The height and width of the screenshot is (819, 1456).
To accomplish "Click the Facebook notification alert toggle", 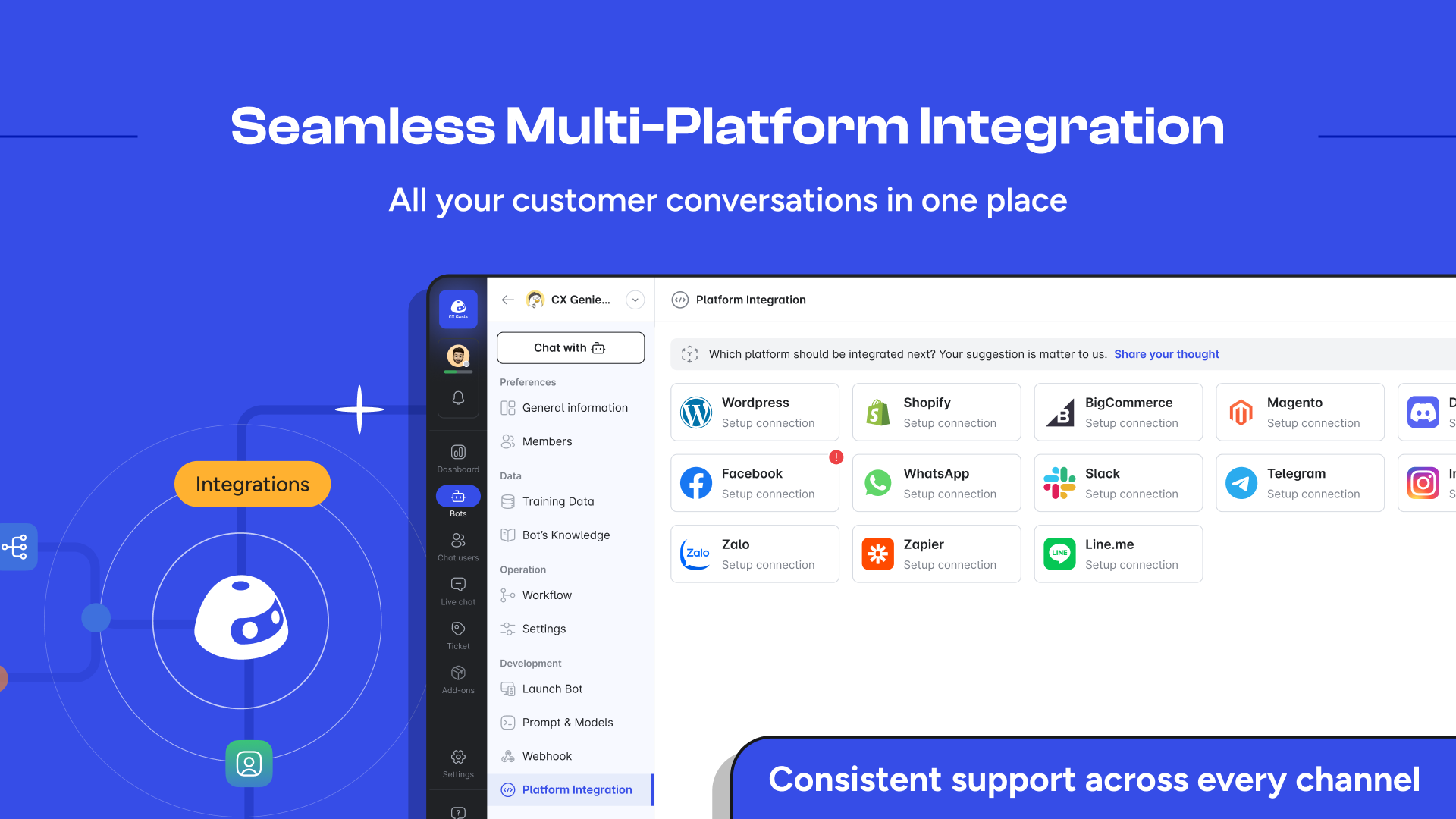I will pyautogui.click(x=836, y=456).
